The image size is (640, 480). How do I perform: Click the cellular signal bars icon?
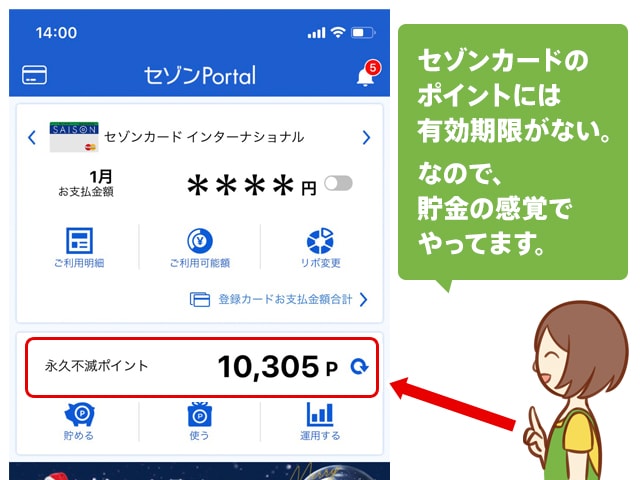316,33
